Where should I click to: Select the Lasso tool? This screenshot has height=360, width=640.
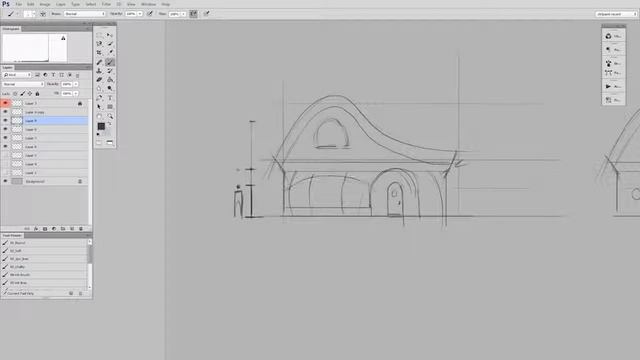[99, 44]
